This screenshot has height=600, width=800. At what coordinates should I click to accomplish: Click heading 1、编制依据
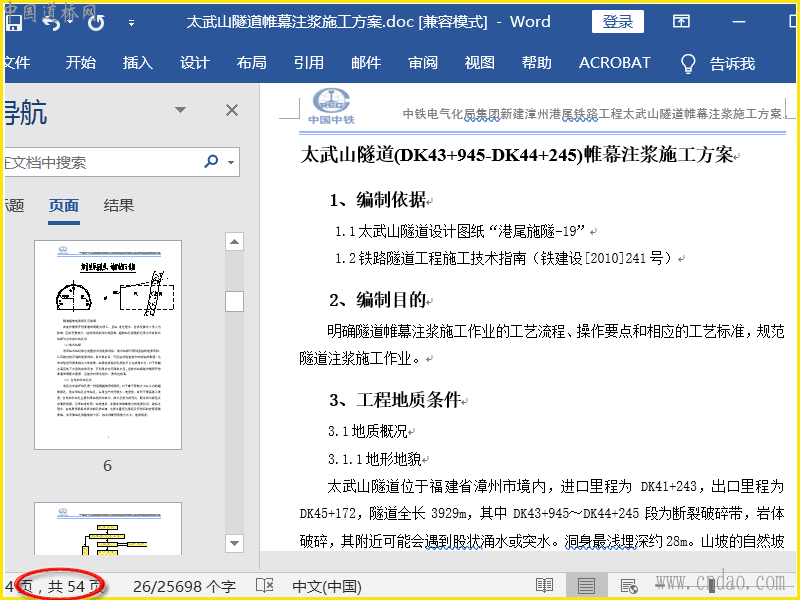pos(378,199)
